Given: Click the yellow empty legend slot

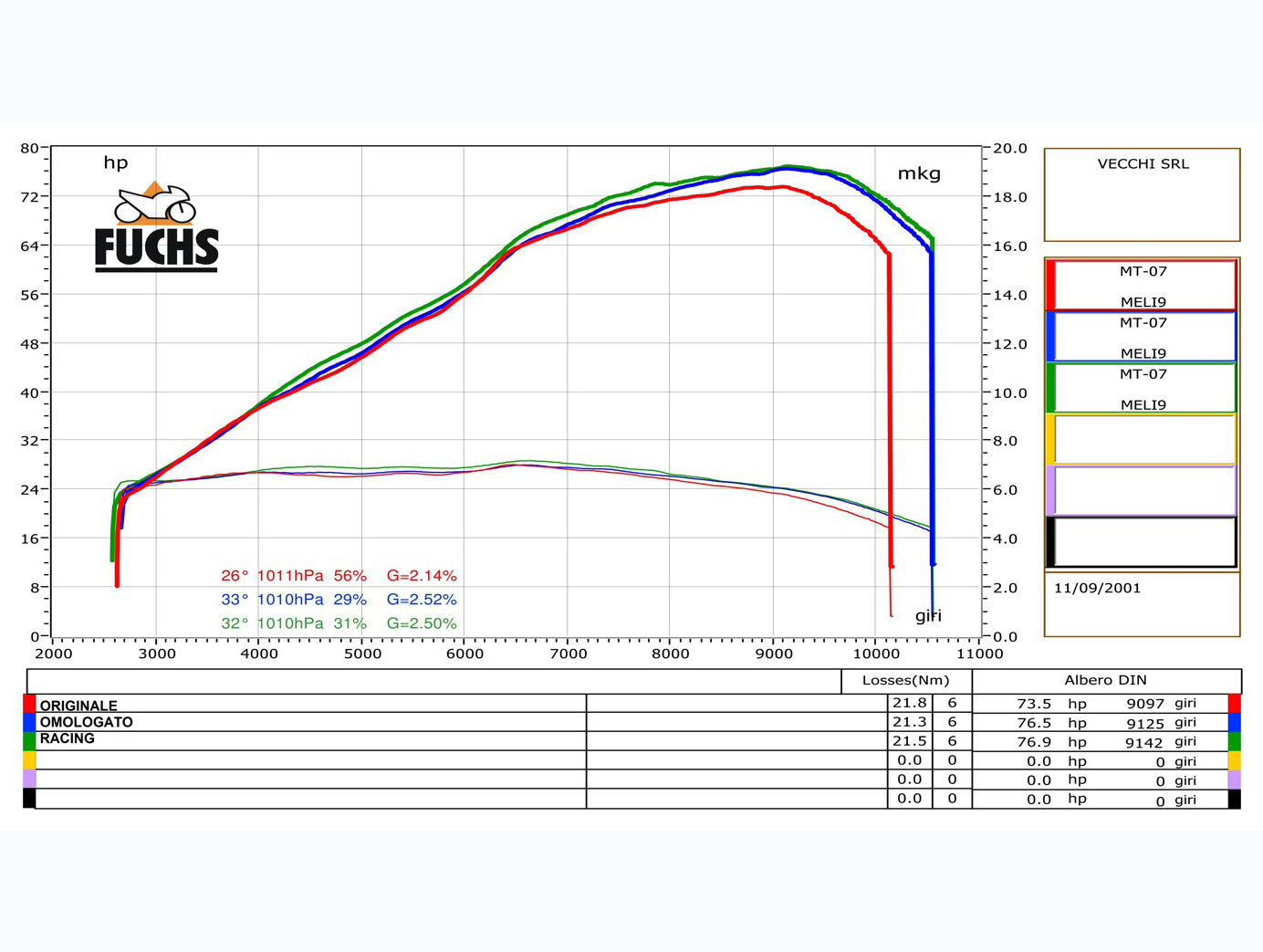Looking at the screenshot, I should 1143,438.
